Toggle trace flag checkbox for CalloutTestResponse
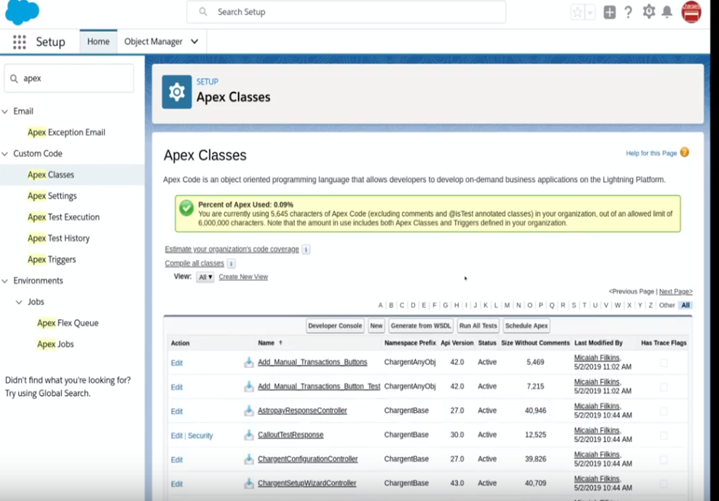Image resolution: width=719 pixels, height=501 pixels. 663,435
